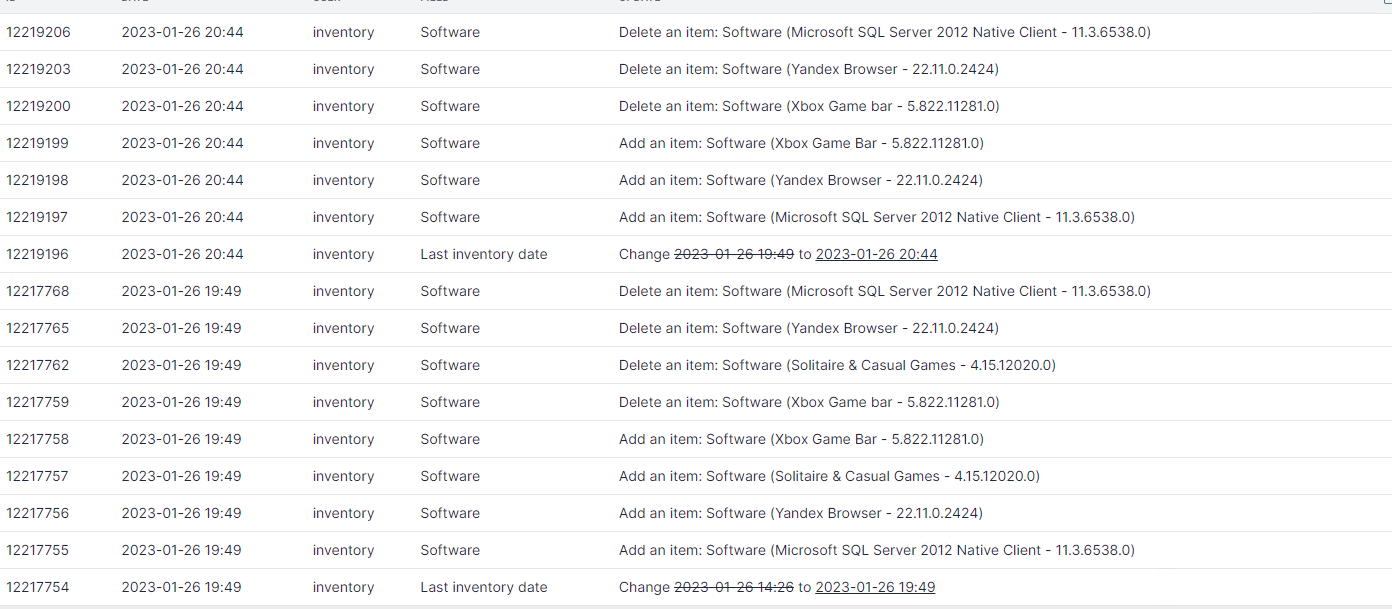Click 'Add an item' Yandex Browser text, row 12217756

pyautogui.click(x=801, y=513)
